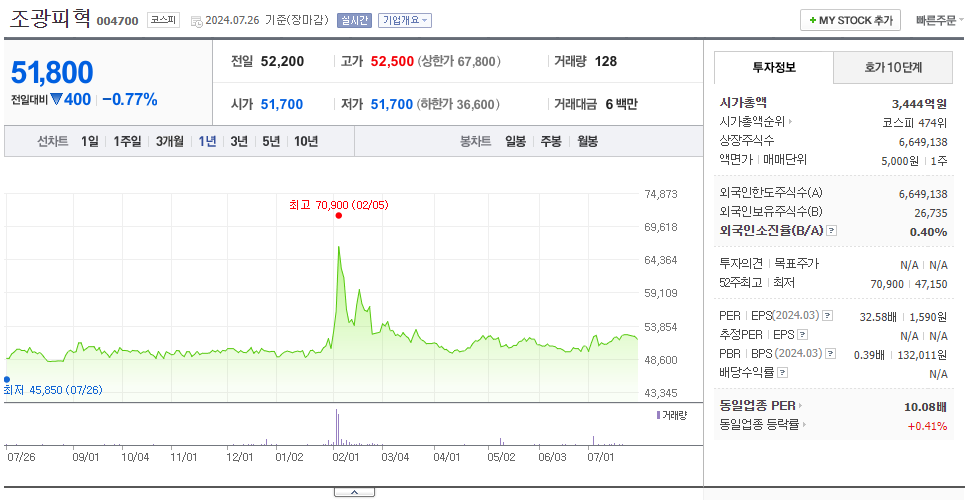Click the down arrow beside 전일대비 400
This screenshot has width=968, height=500.
coord(56,99)
